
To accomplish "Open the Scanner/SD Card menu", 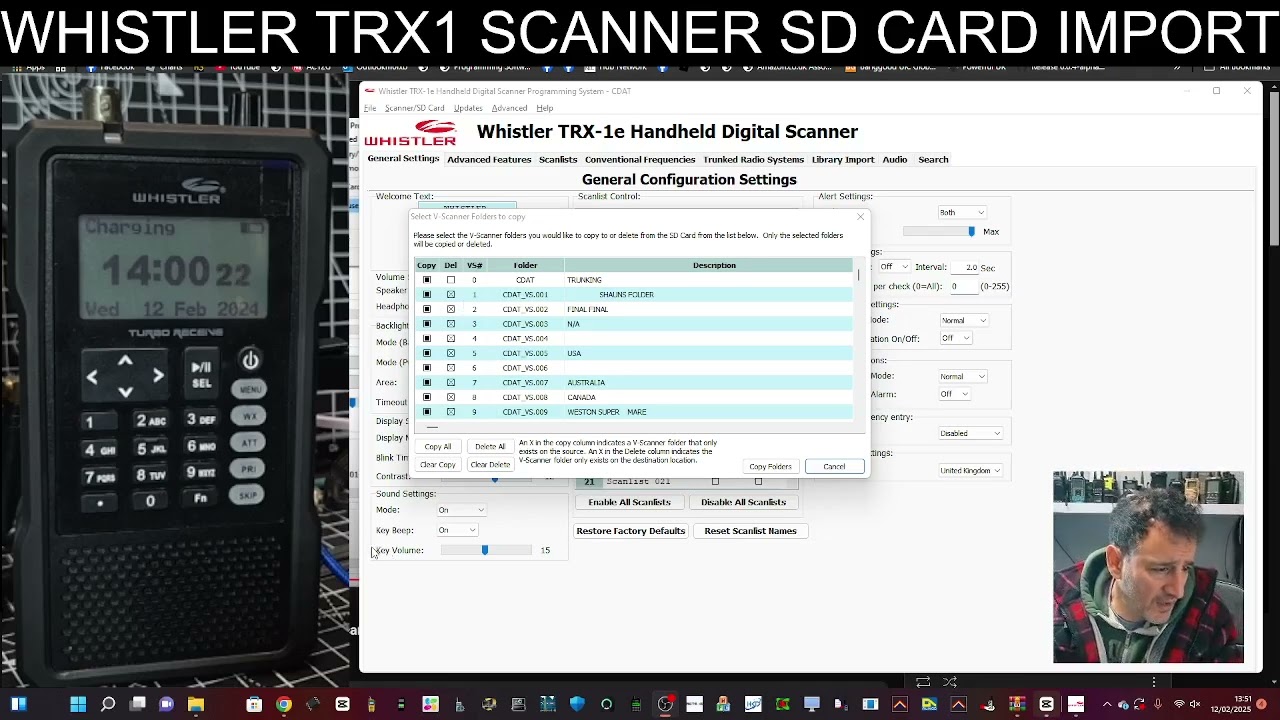I will click(x=415, y=108).
